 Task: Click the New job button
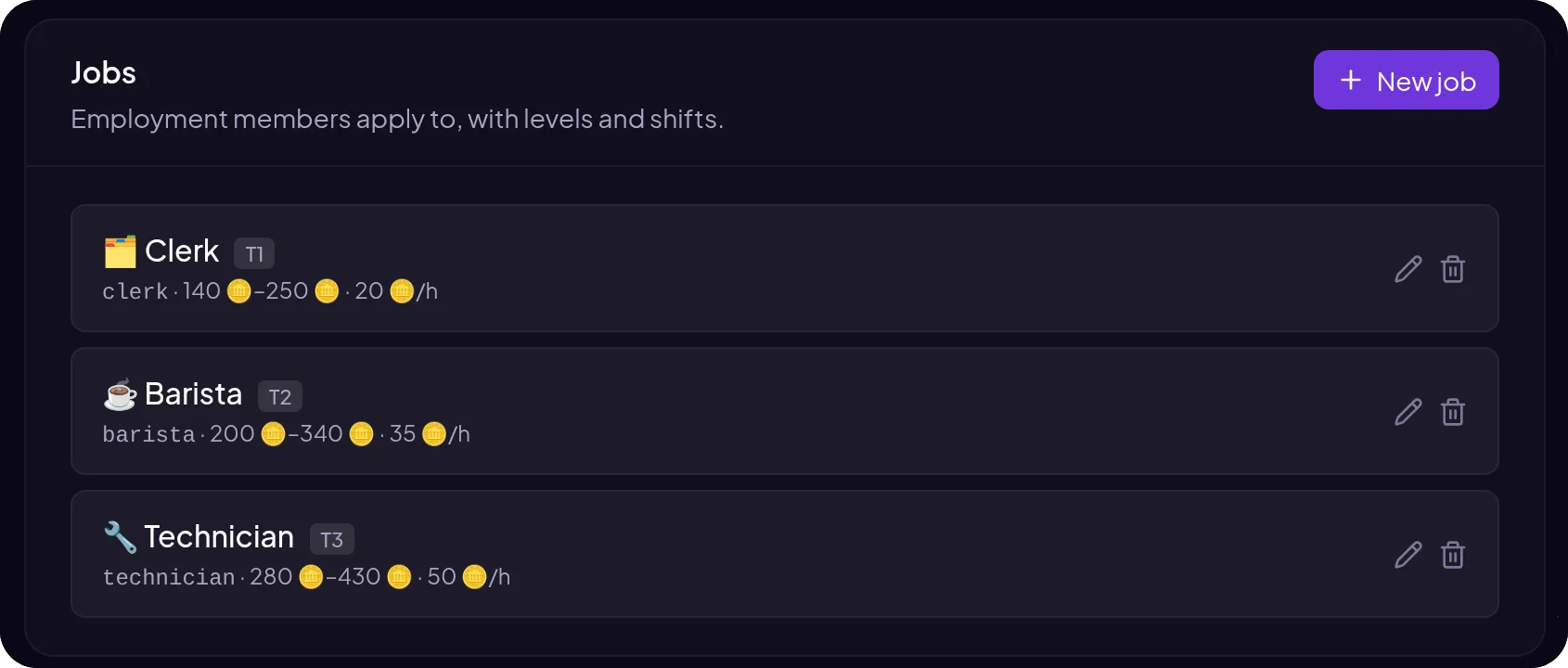(x=1406, y=80)
